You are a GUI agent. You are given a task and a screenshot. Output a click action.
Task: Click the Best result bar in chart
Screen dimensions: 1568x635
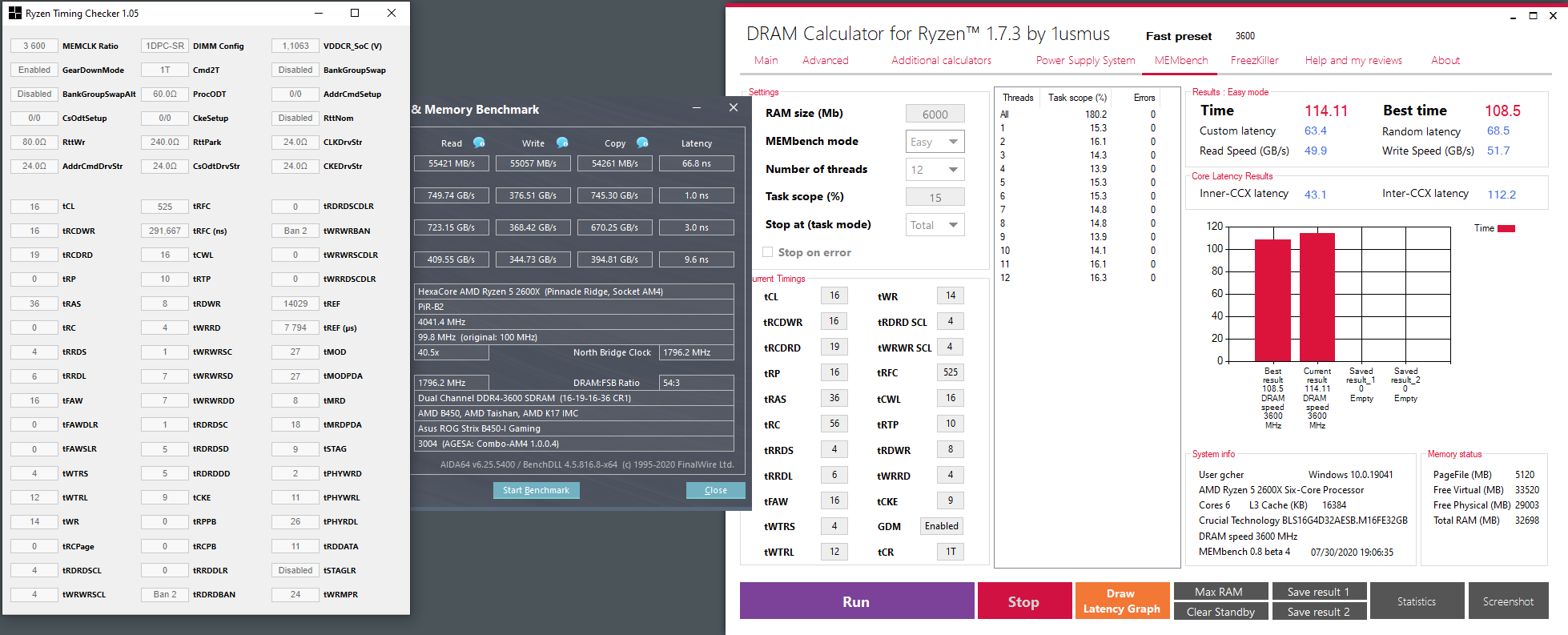click(x=1272, y=299)
